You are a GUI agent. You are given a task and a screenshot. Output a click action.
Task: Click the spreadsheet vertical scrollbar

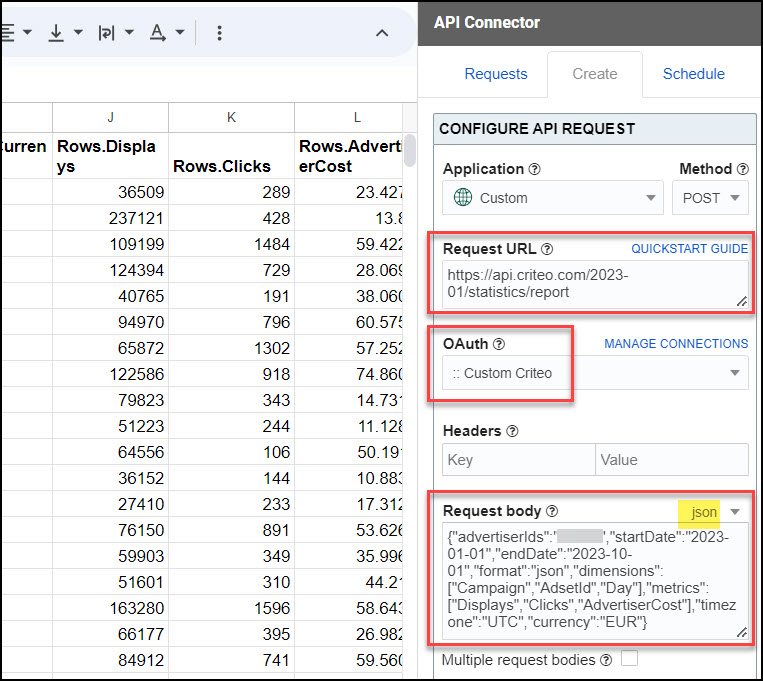[410, 151]
